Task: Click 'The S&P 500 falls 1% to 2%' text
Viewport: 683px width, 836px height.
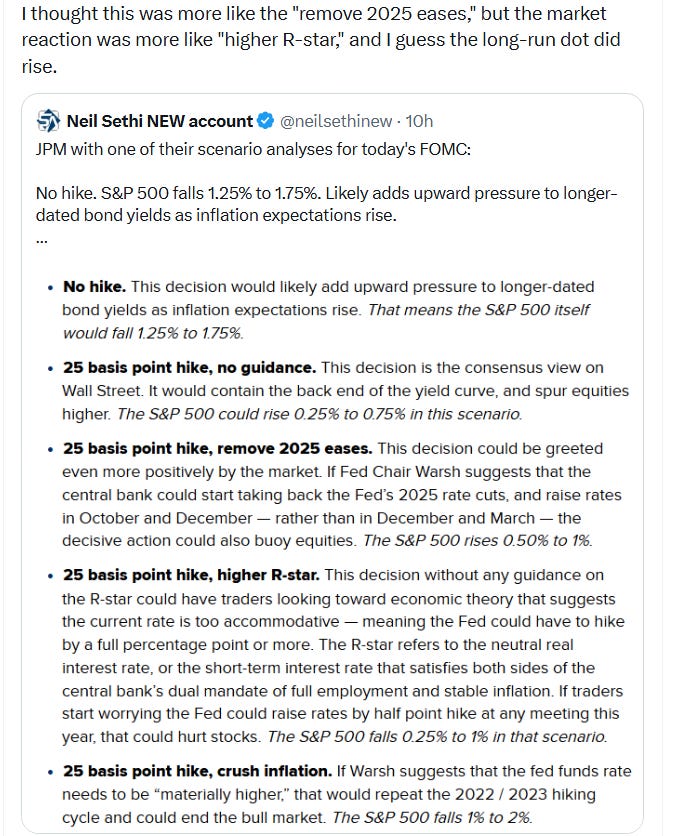Action: (432, 817)
